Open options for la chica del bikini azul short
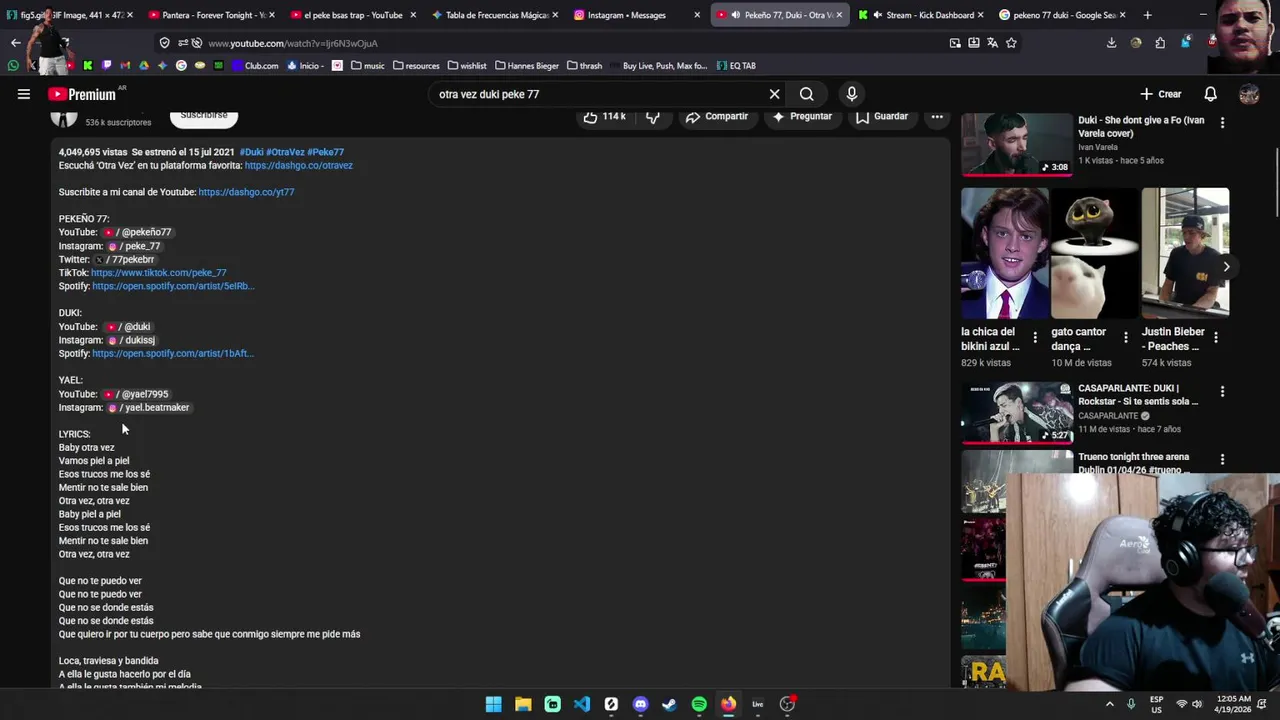This screenshot has height=720, width=1280. [x=1035, y=338]
